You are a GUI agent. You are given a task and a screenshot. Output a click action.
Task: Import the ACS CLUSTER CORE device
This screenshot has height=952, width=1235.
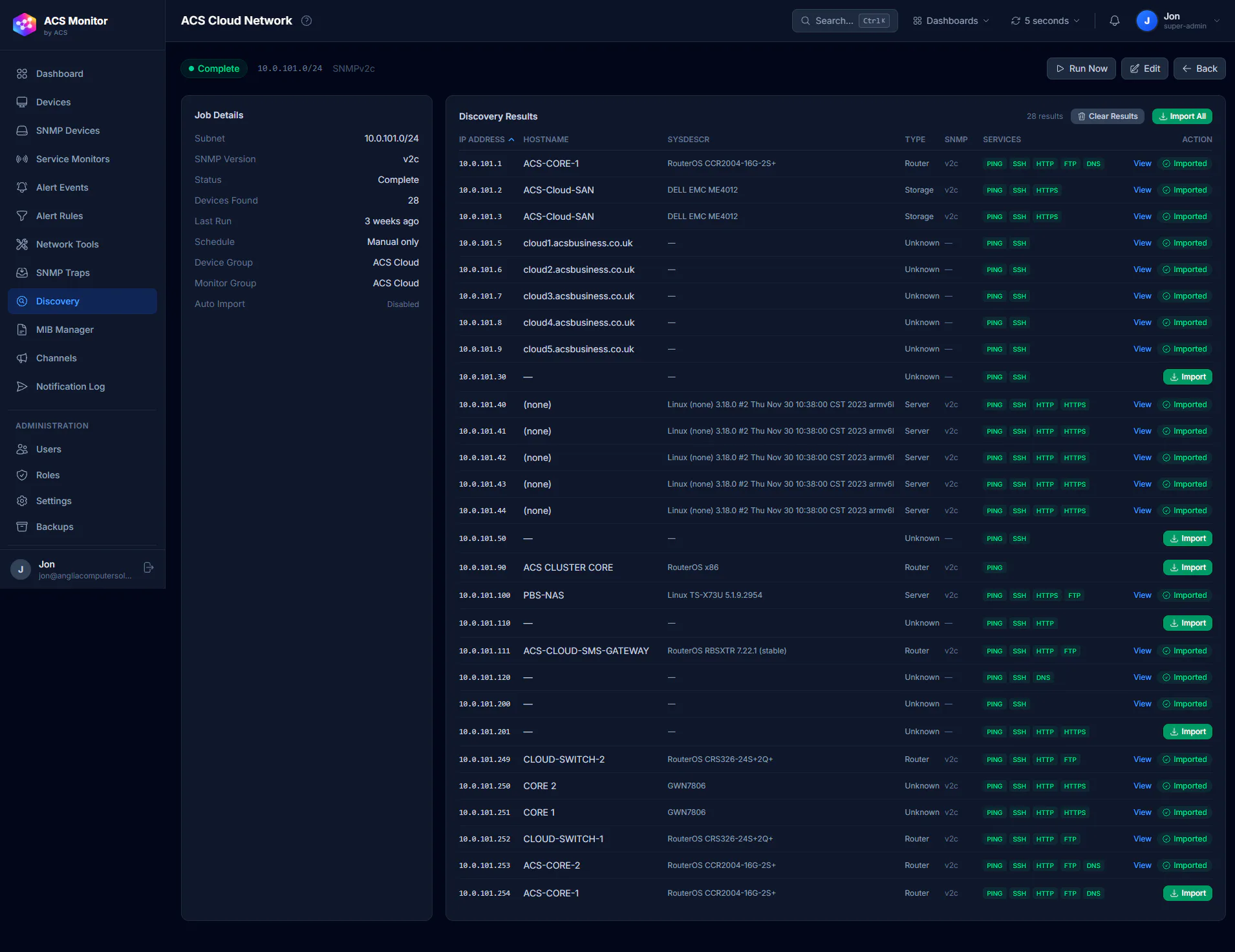click(x=1188, y=567)
